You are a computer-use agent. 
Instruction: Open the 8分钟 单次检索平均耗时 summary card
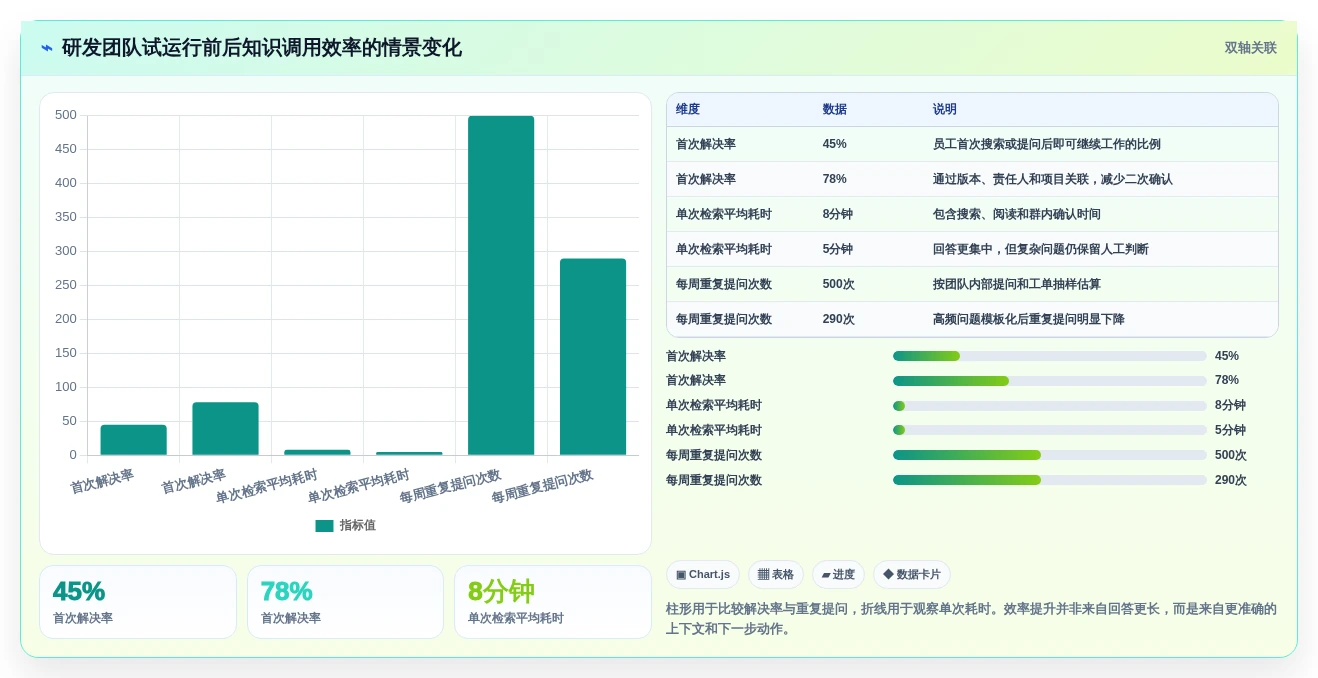tap(553, 602)
